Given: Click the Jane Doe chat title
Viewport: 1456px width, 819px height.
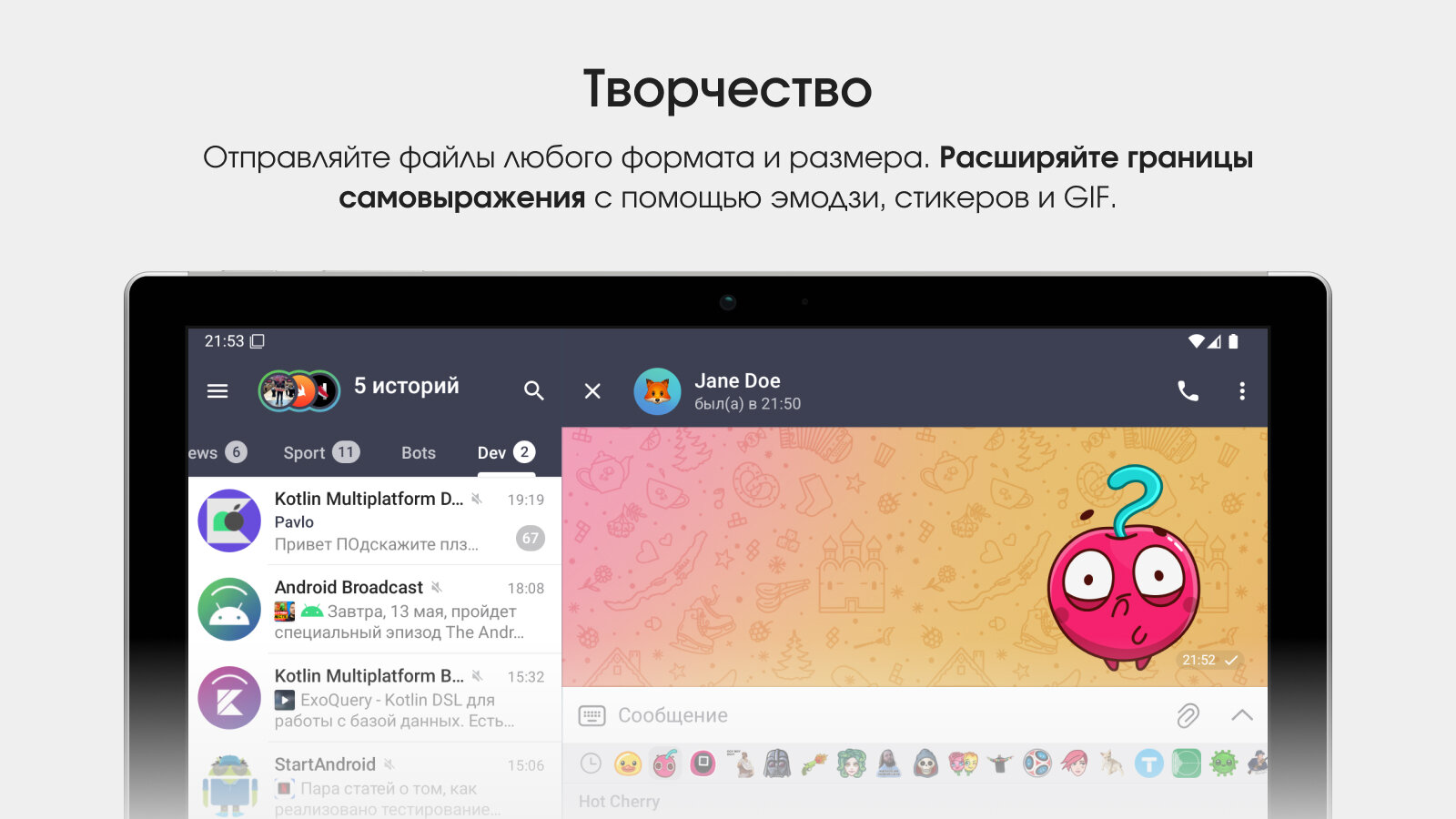Looking at the screenshot, I should [737, 380].
